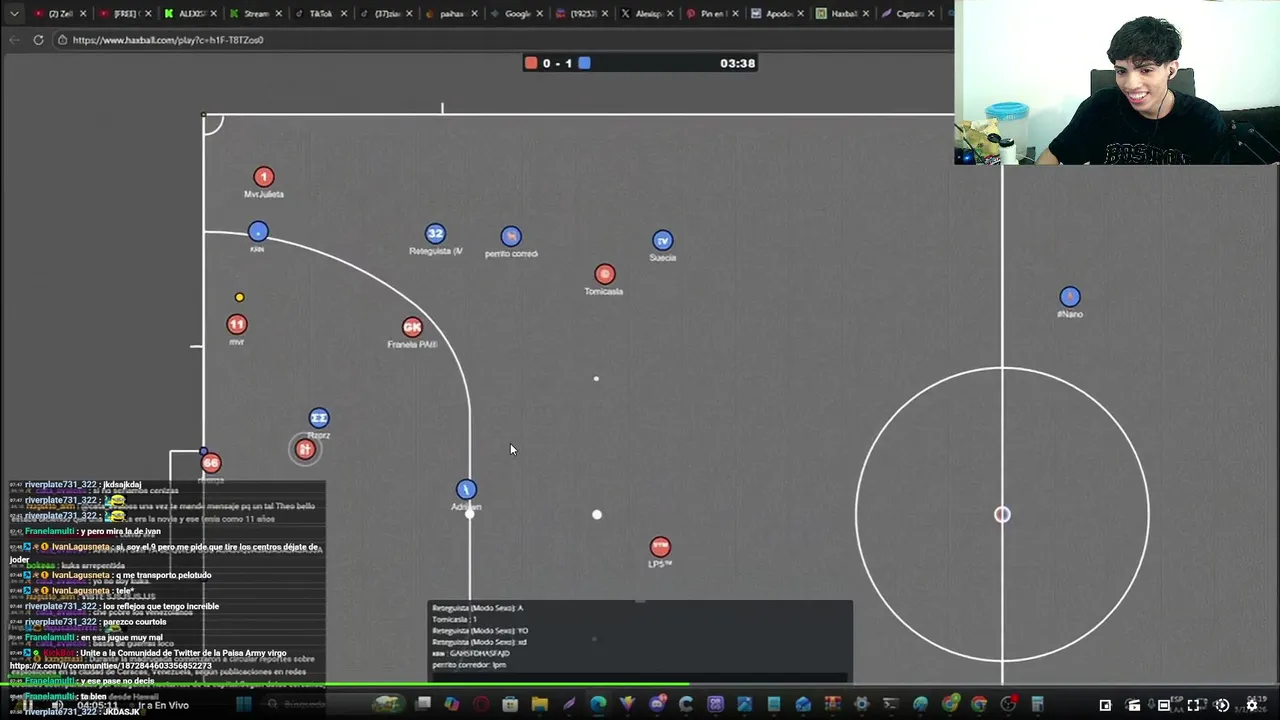Open Microsoft Store from the taskbar

click(510, 704)
